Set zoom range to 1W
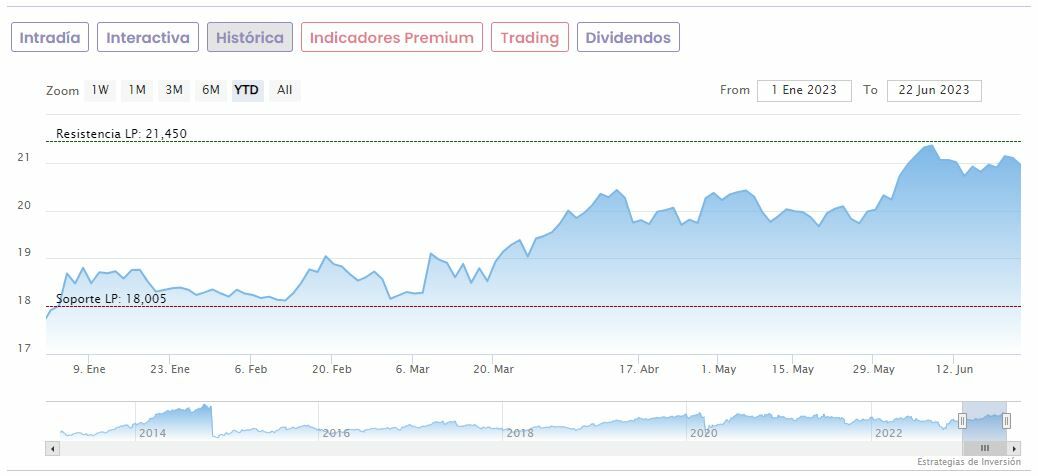Image resolution: width=1038 pixels, height=476 pixels. coord(100,90)
